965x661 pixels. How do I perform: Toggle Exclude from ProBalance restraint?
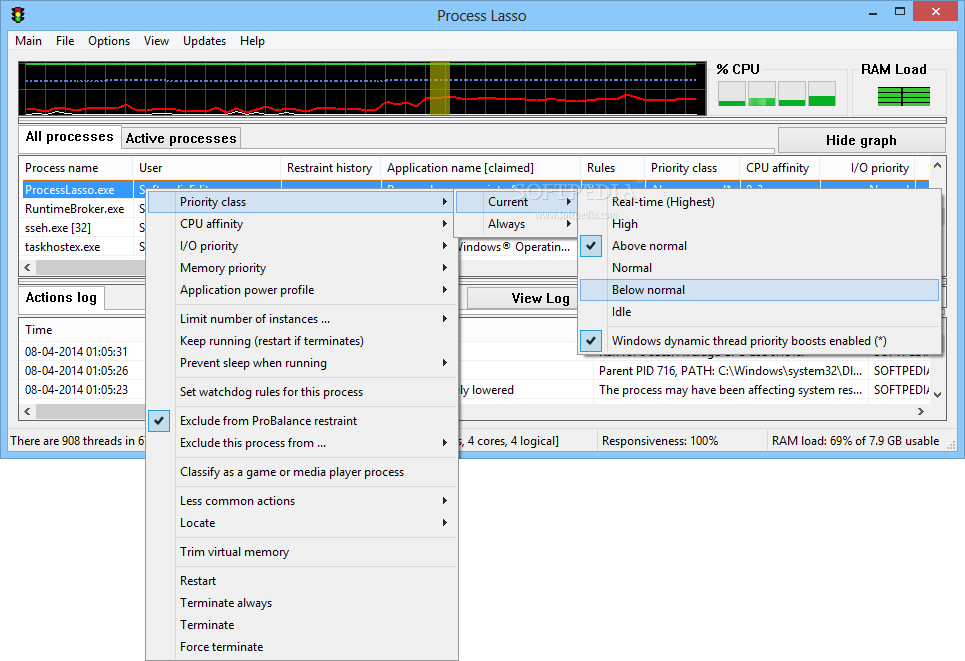coord(159,420)
